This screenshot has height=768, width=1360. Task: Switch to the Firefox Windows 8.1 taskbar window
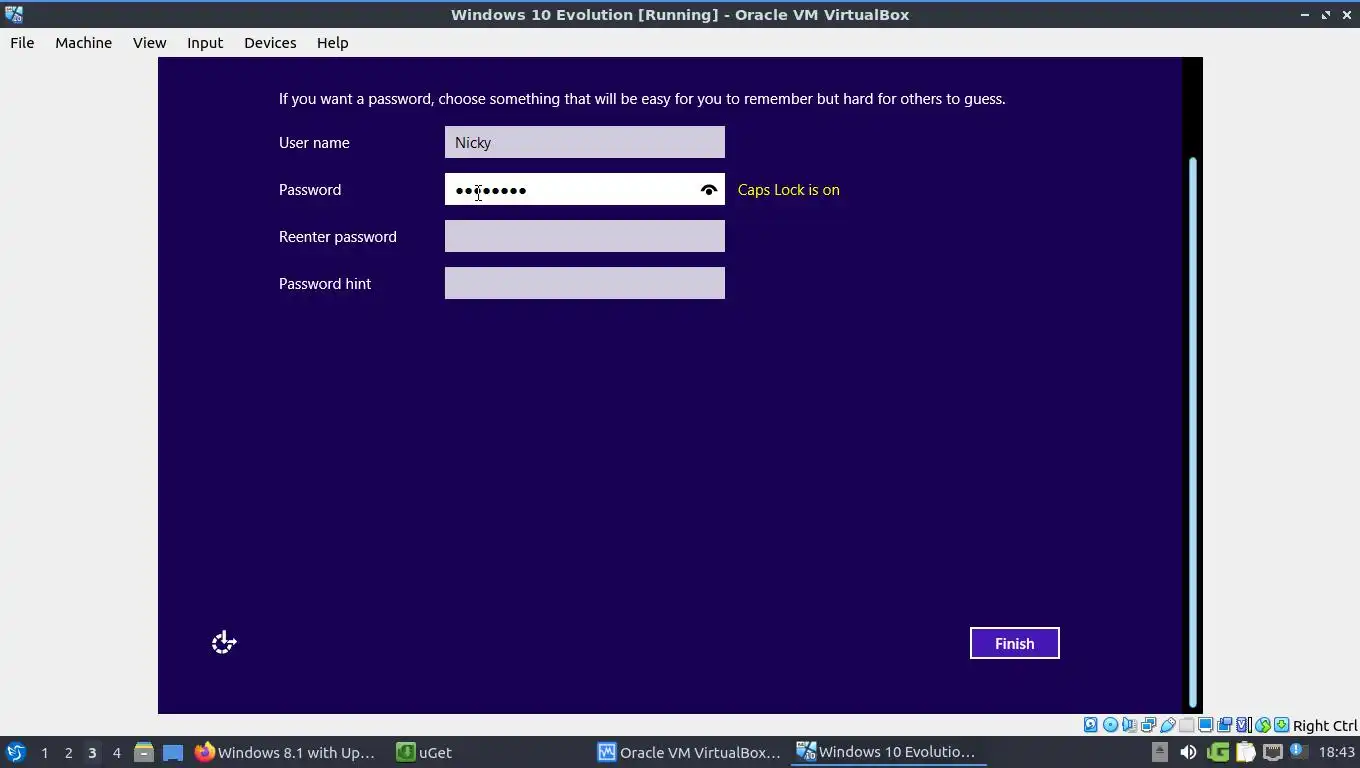285,752
